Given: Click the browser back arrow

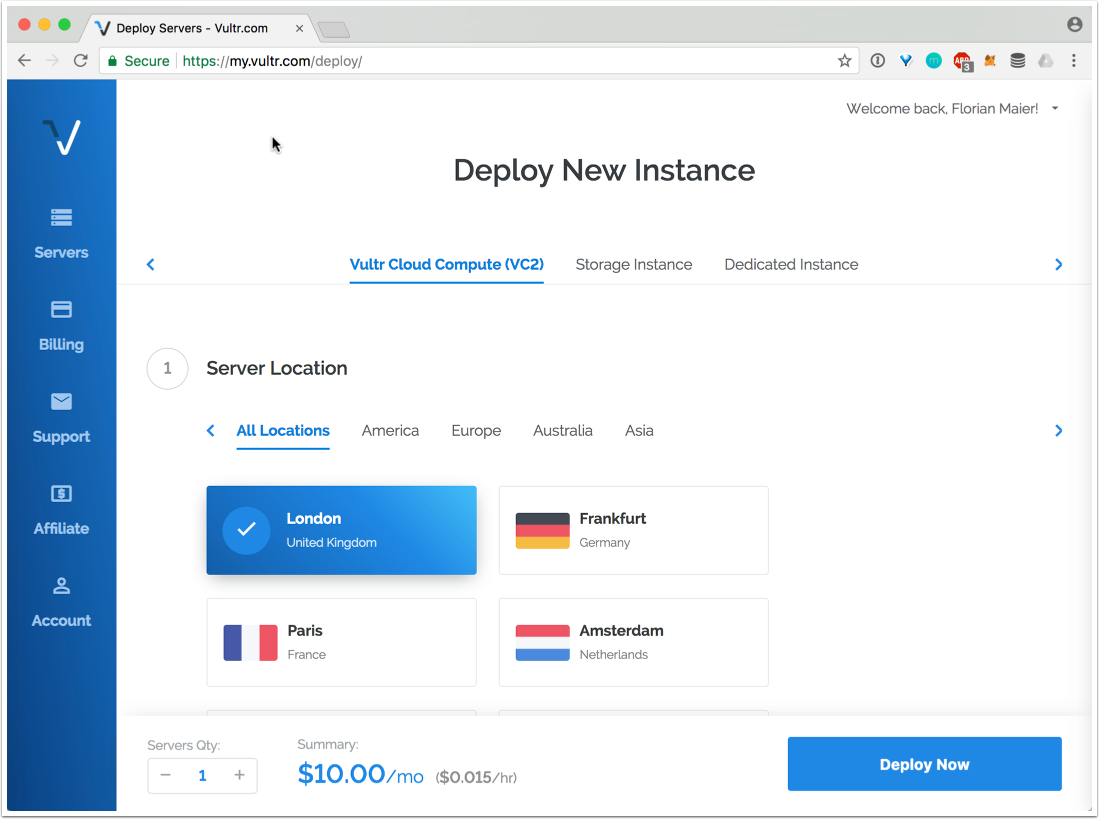Looking at the screenshot, I should click(x=25, y=61).
